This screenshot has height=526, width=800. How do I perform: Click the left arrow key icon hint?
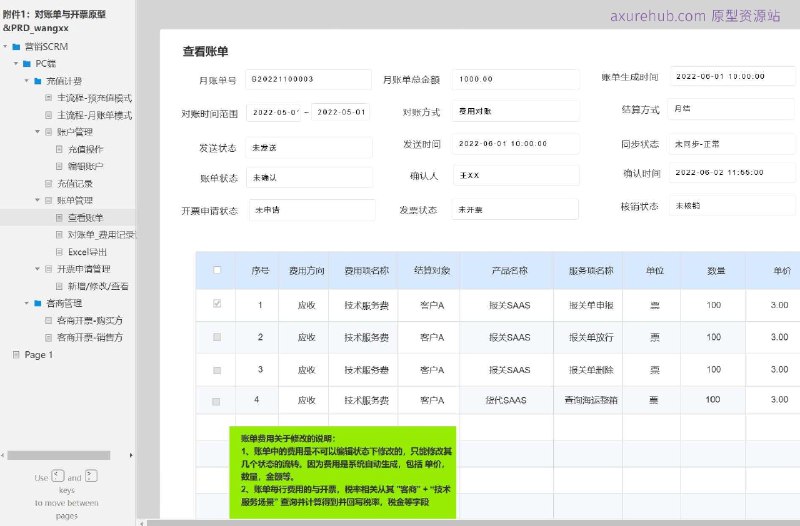[x=58, y=476]
